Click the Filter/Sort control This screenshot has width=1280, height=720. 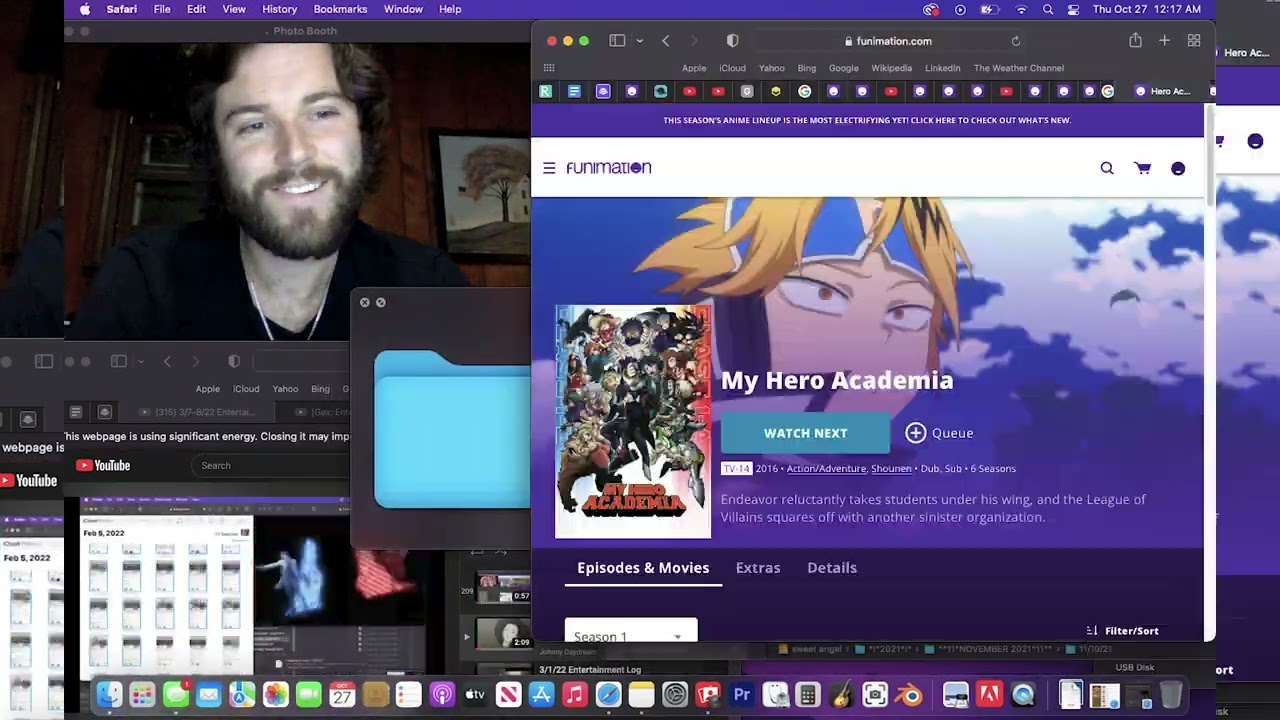1122,631
